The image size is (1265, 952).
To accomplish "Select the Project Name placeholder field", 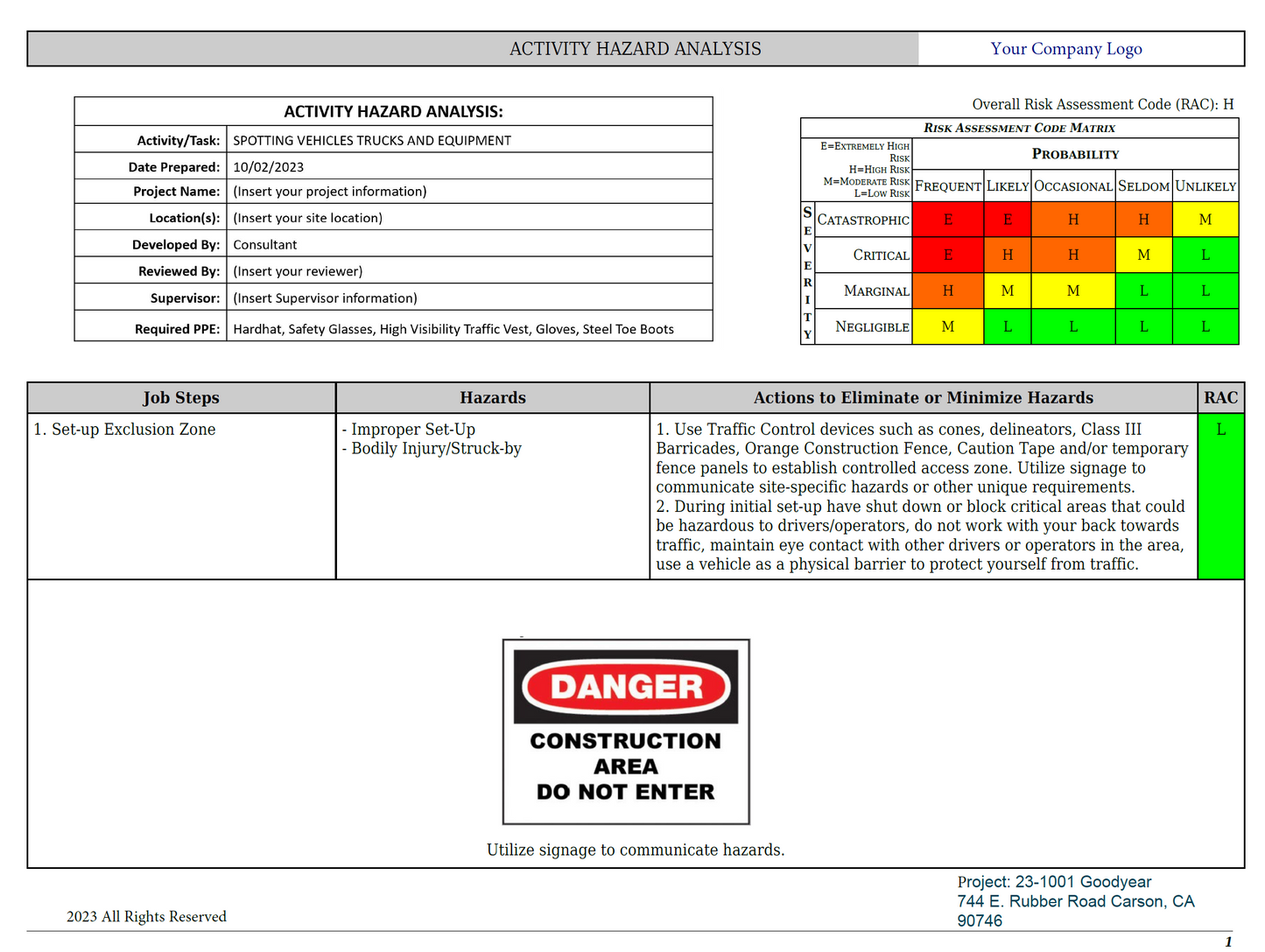I will pos(330,192).
